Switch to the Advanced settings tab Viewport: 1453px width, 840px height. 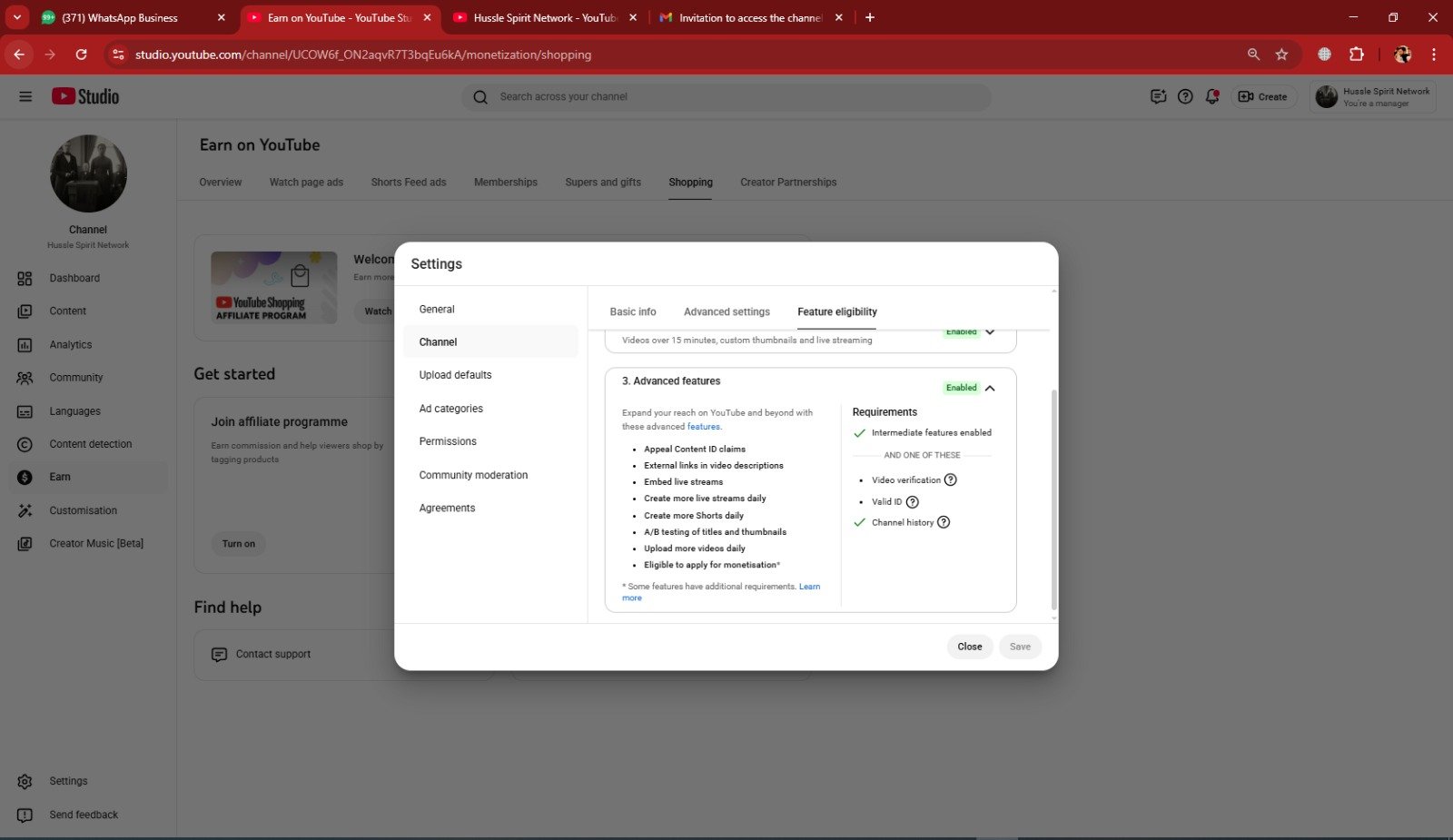click(726, 311)
